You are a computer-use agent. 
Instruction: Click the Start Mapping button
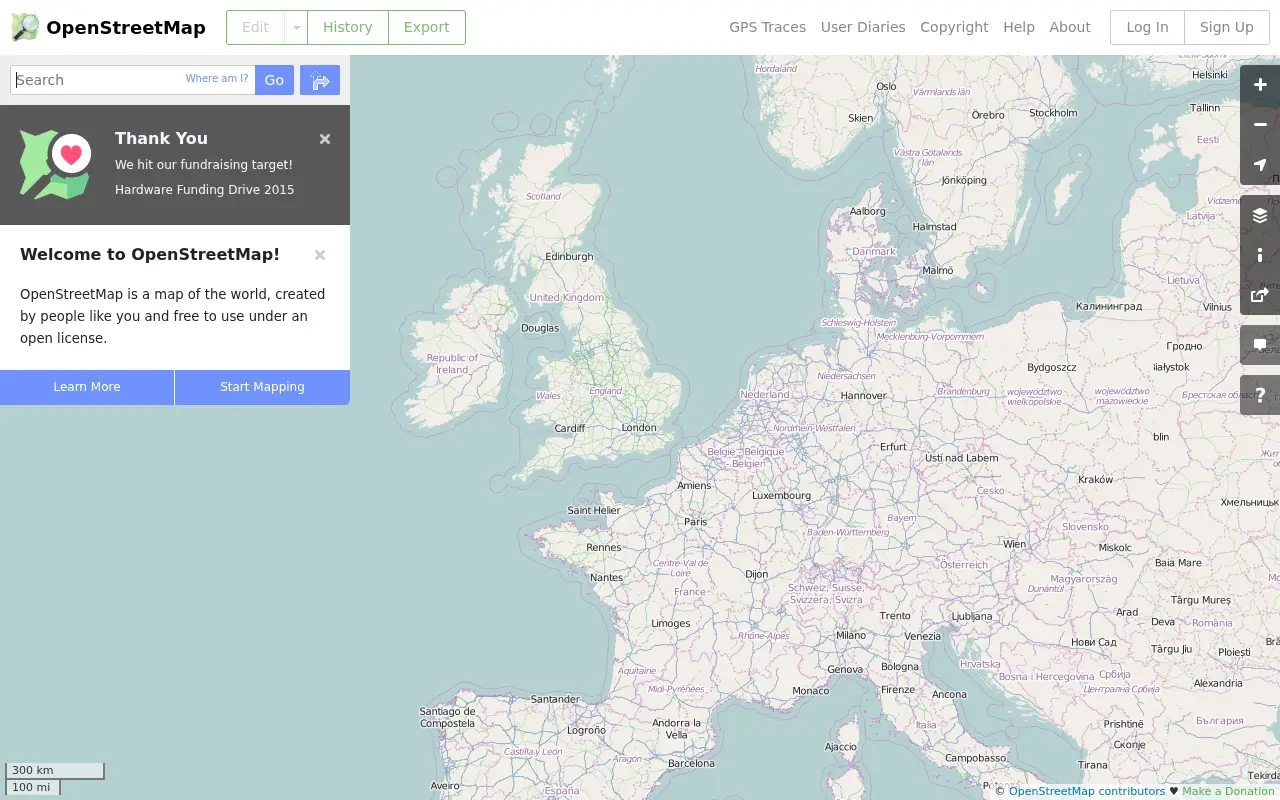pyautogui.click(x=262, y=387)
